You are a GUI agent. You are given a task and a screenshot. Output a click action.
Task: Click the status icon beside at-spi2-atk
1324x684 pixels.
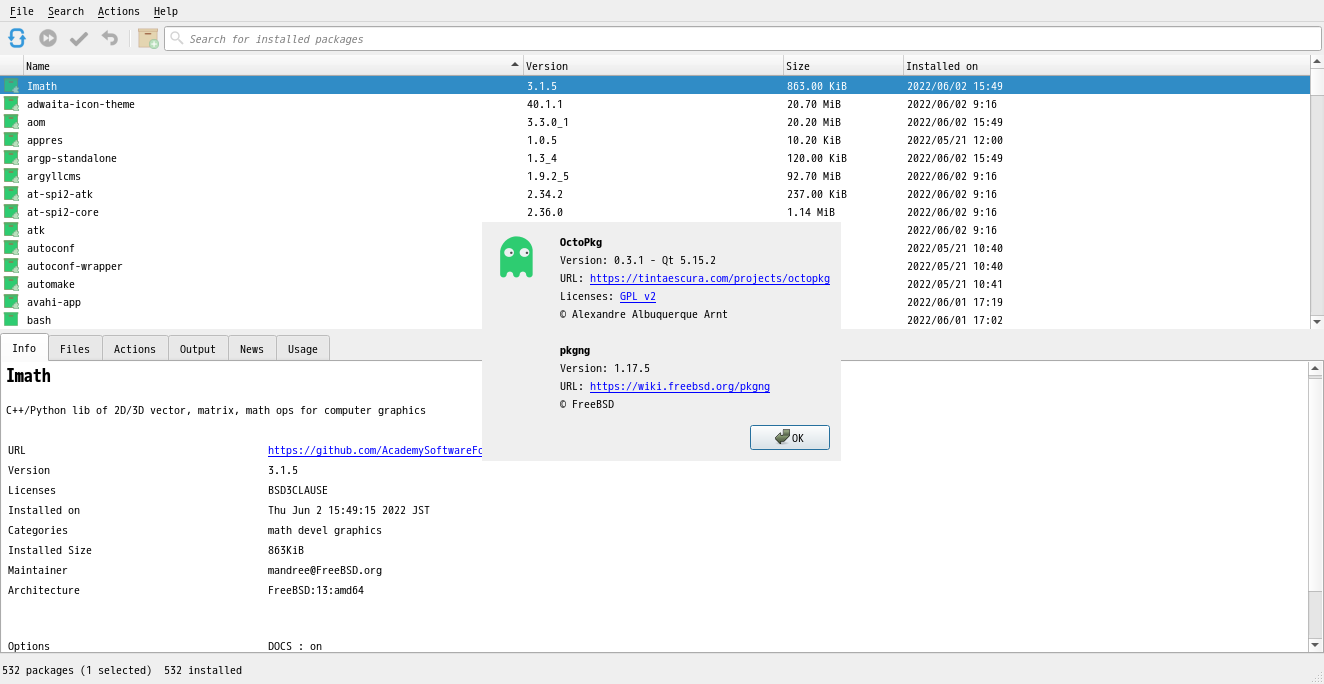(x=11, y=194)
